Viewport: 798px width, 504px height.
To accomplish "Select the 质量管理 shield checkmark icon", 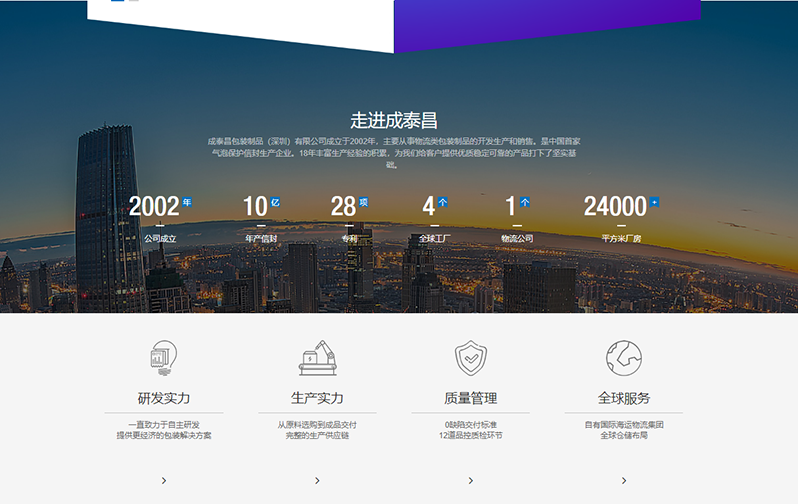I will 470,357.
